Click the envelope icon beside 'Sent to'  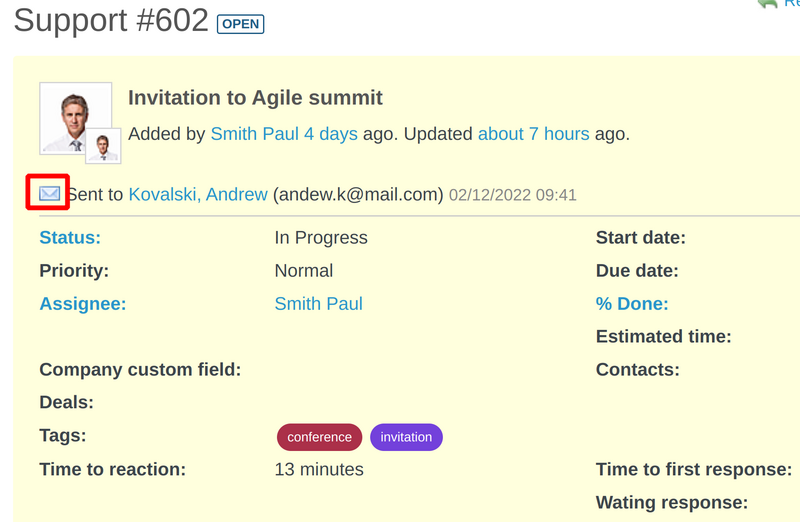49,194
